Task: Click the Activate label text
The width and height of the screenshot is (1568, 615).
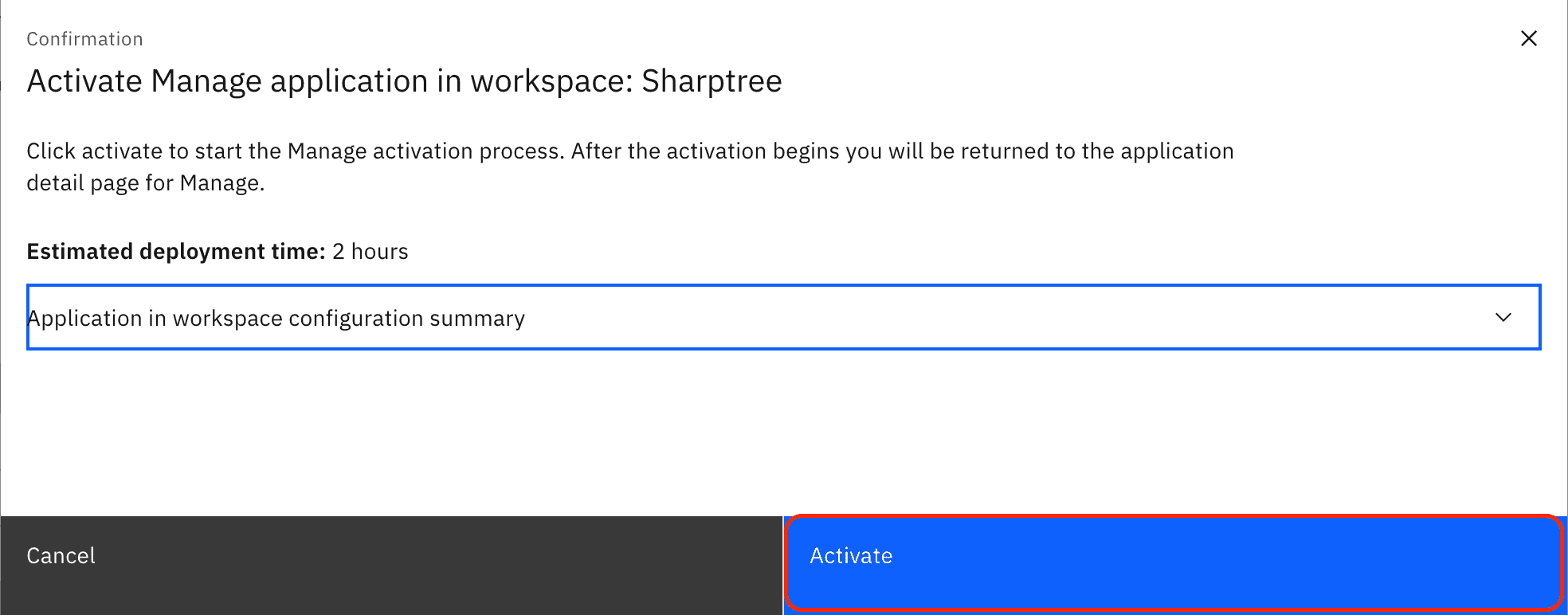Action: [x=851, y=556]
